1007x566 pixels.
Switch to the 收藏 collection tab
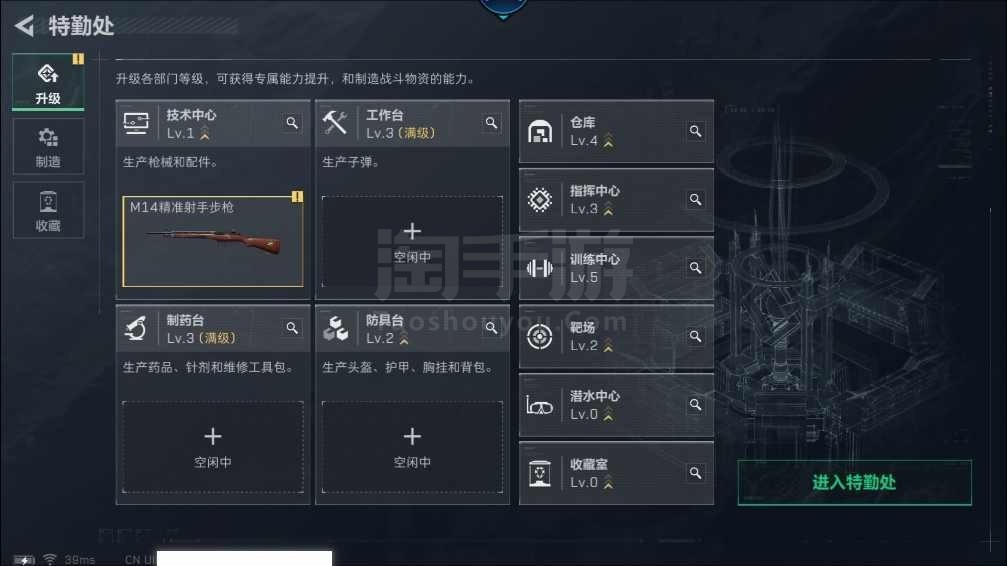tap(48, 210)
